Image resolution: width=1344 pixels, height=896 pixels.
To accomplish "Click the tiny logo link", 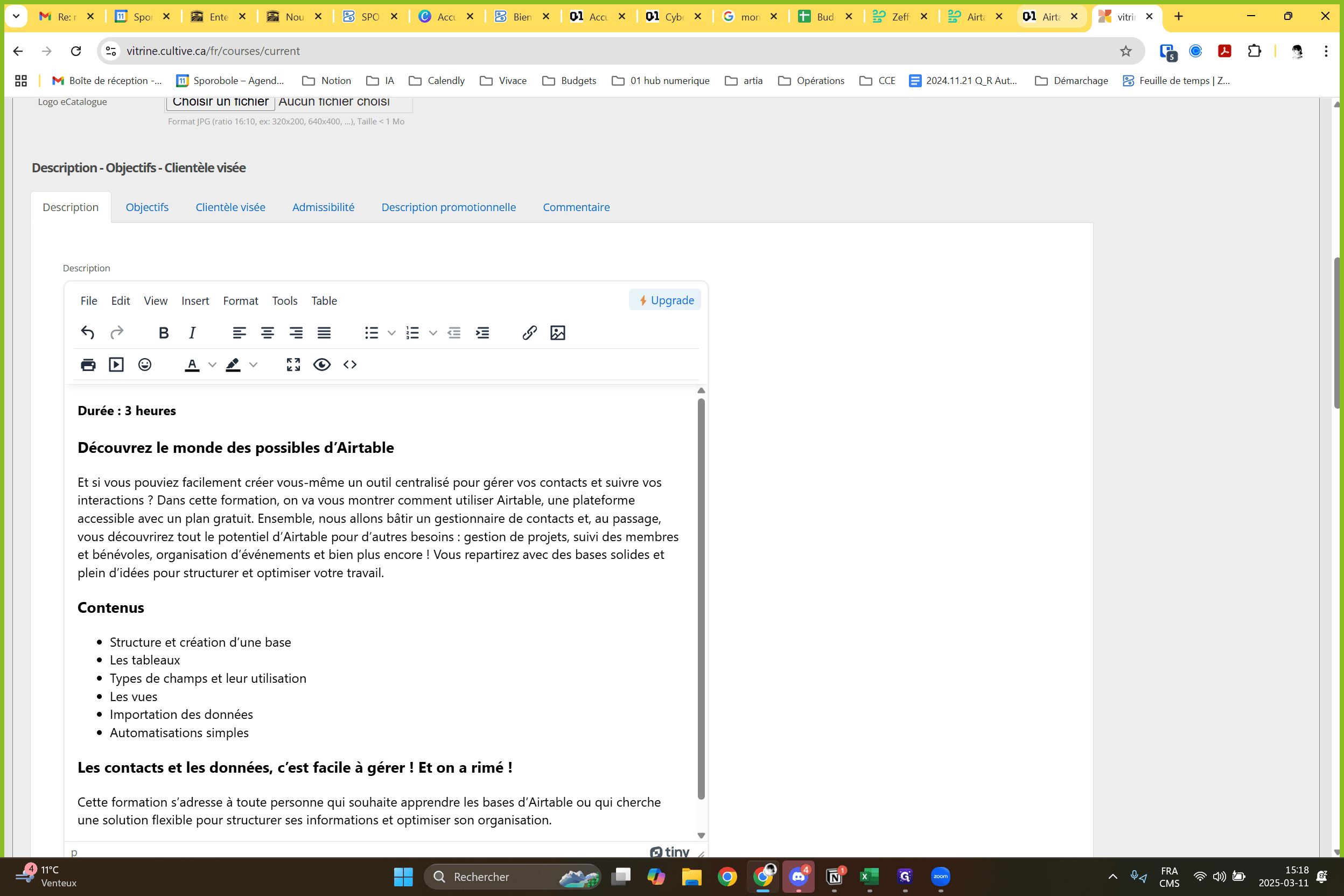I will (670, 851).
